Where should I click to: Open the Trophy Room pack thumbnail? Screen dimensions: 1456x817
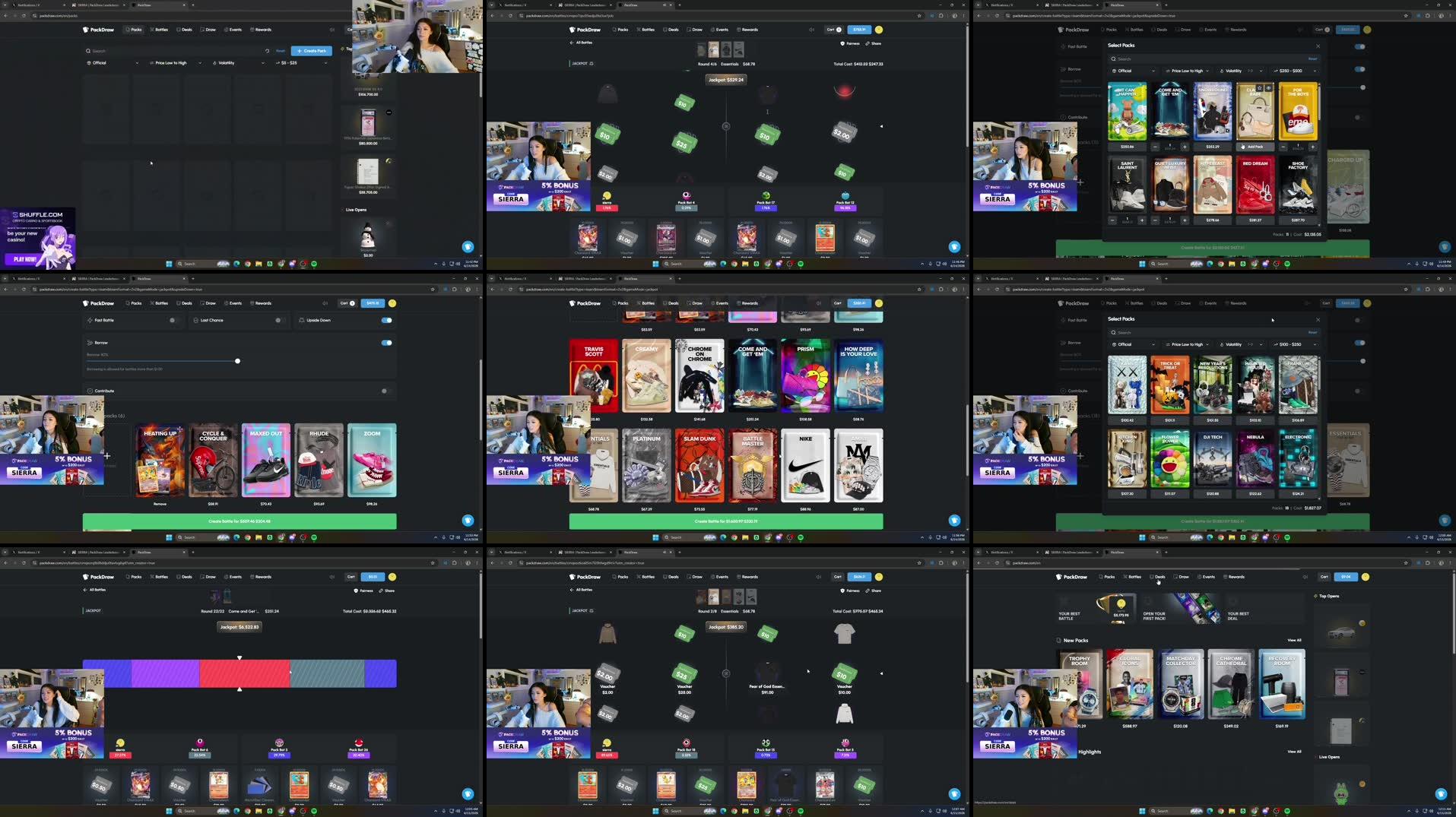click(1080, 684)
